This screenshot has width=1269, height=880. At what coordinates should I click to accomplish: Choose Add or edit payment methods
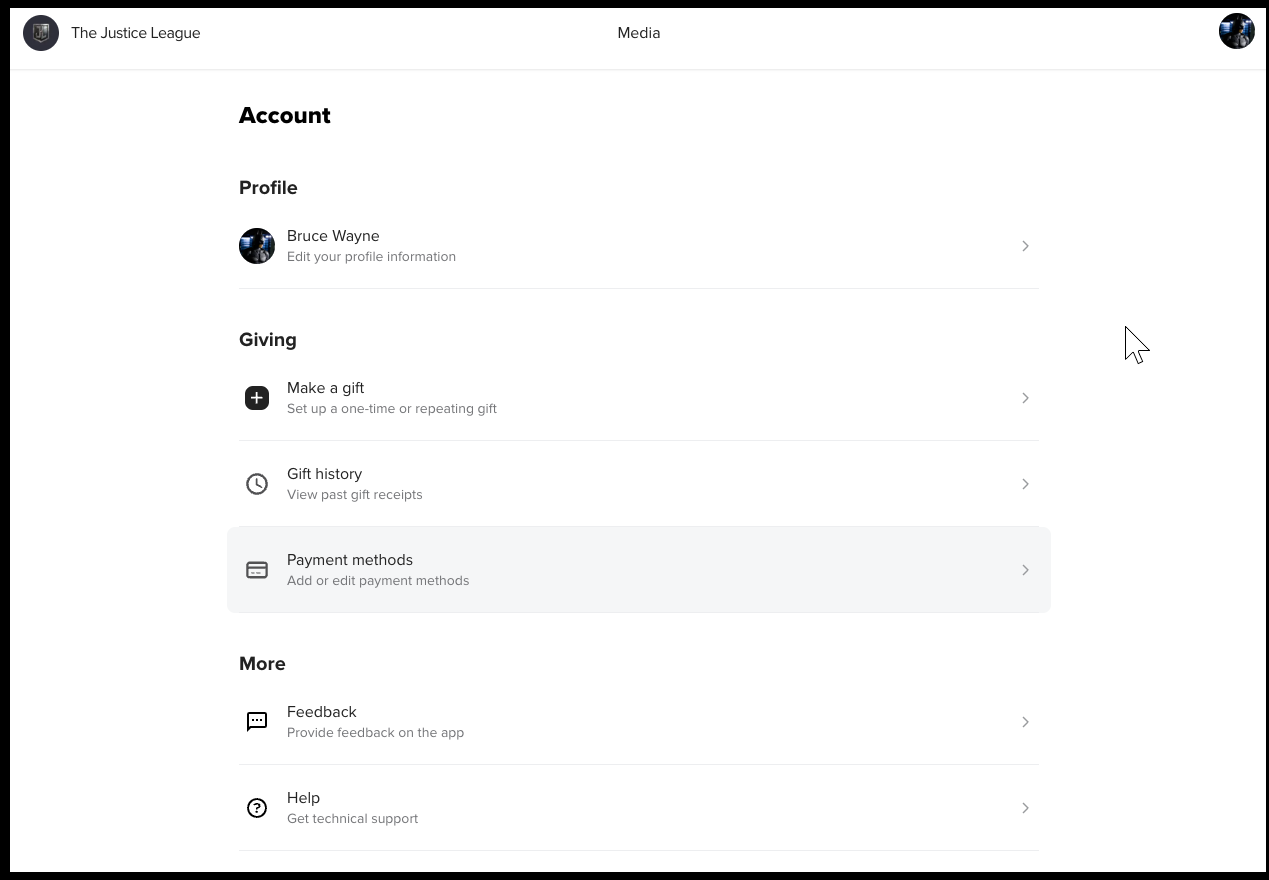tap(377, 581)
